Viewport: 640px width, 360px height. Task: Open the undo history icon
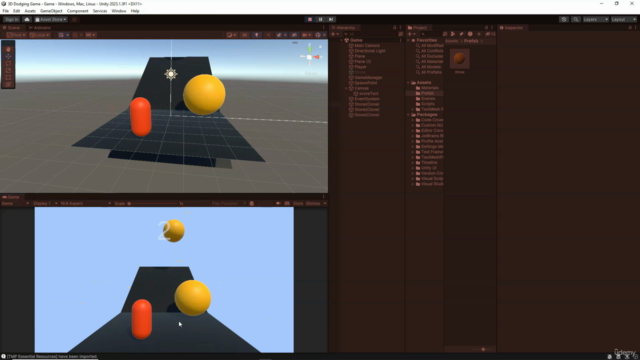click(564, 19)
